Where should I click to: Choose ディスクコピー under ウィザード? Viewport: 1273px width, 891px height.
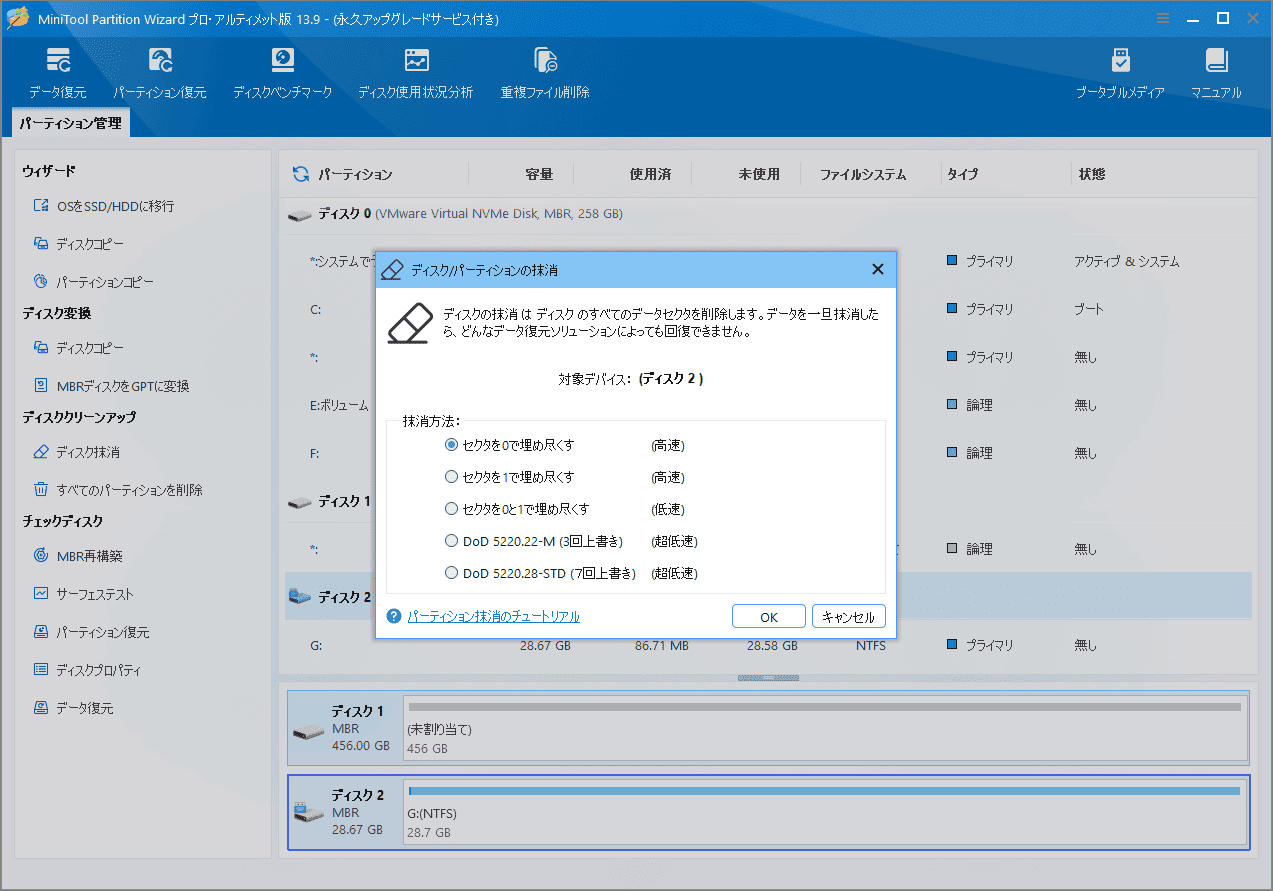pyautogui.click(x=79, y=244)
